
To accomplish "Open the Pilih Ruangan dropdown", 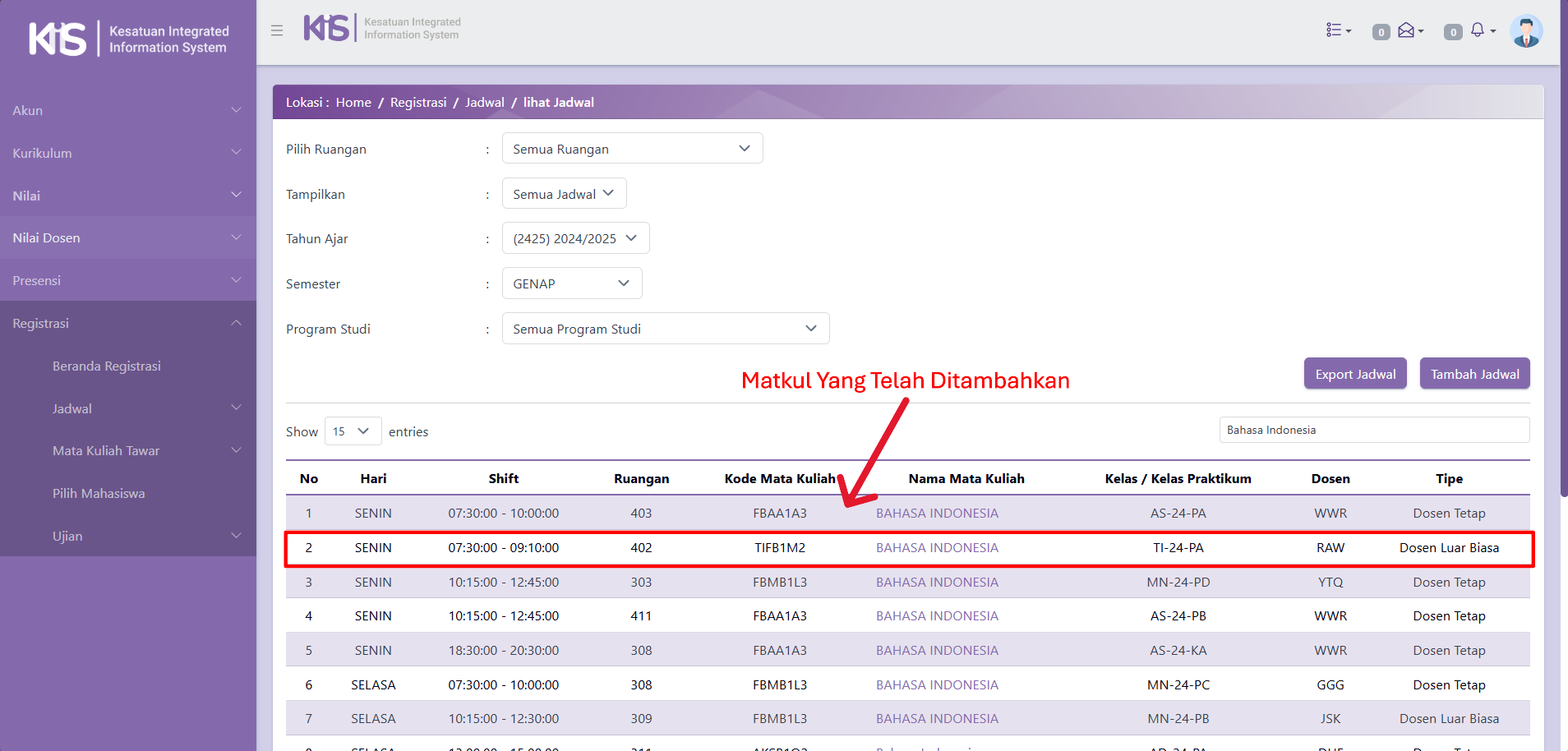I will coord(632,149).
